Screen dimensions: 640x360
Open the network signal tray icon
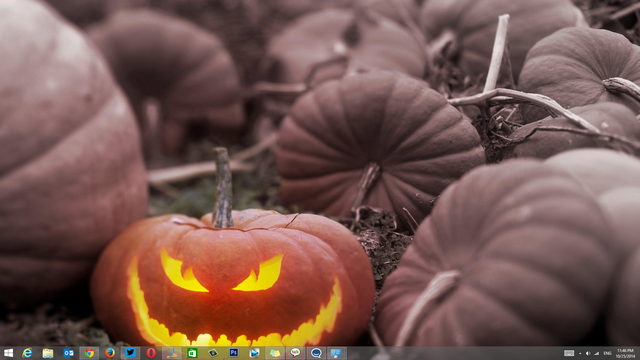[x=596, y=353]
